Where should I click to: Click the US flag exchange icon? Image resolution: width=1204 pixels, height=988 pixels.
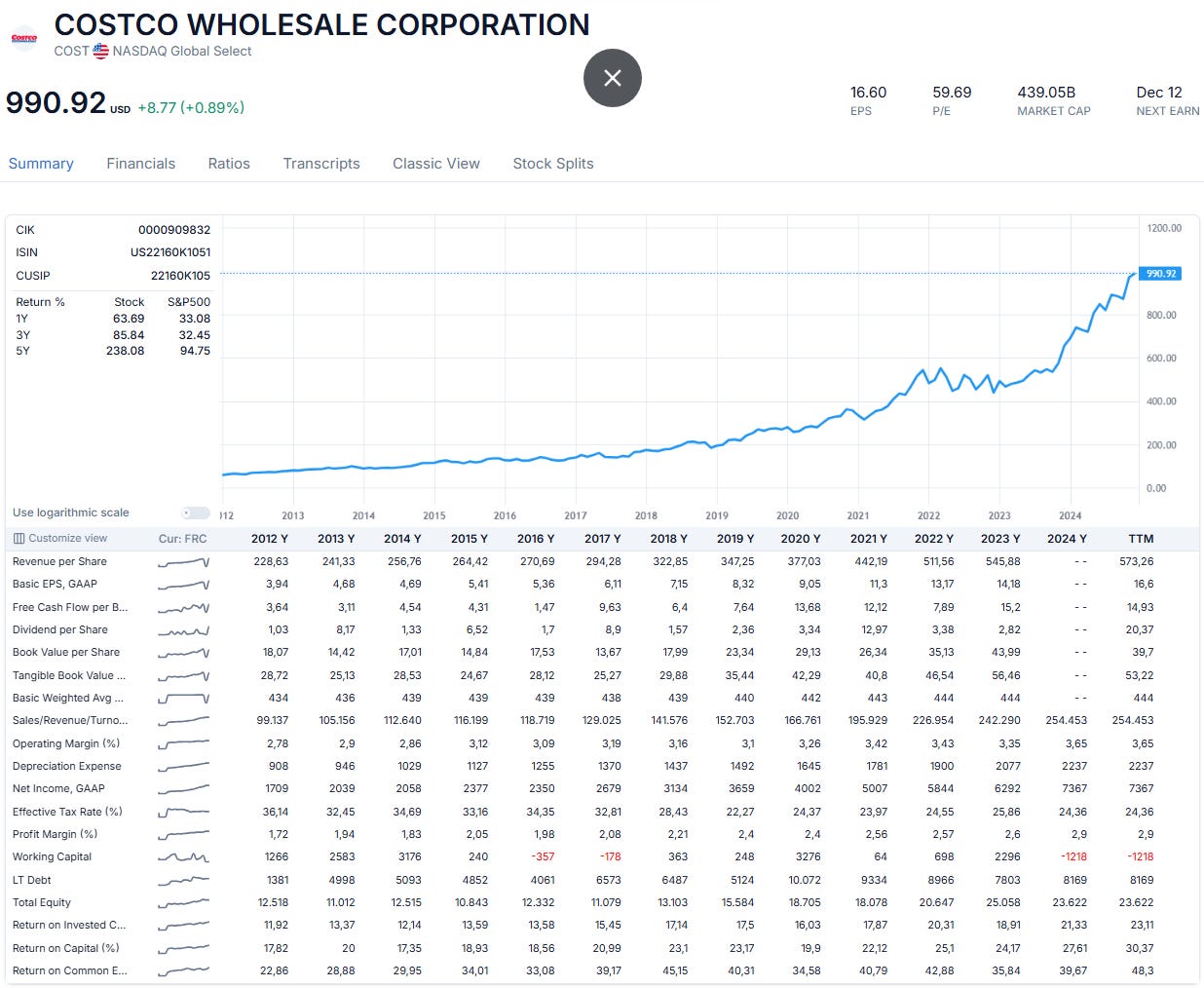click(x=100, y=51)
